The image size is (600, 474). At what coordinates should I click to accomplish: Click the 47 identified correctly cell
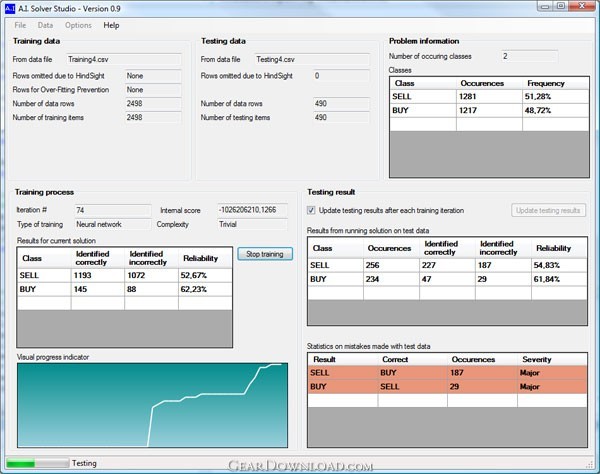(447, 279)
